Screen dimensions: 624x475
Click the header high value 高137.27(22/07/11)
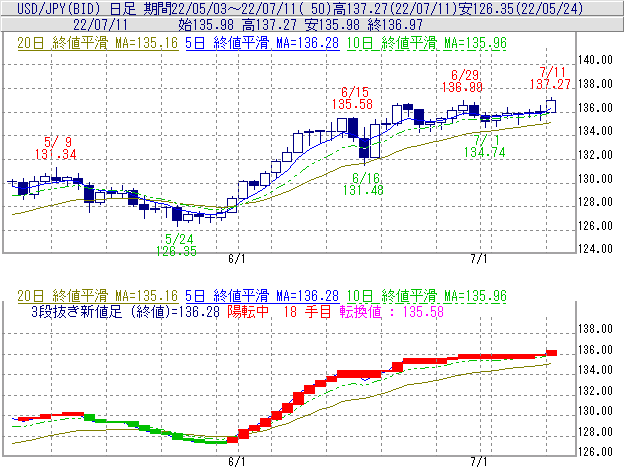tap(396, 8)
